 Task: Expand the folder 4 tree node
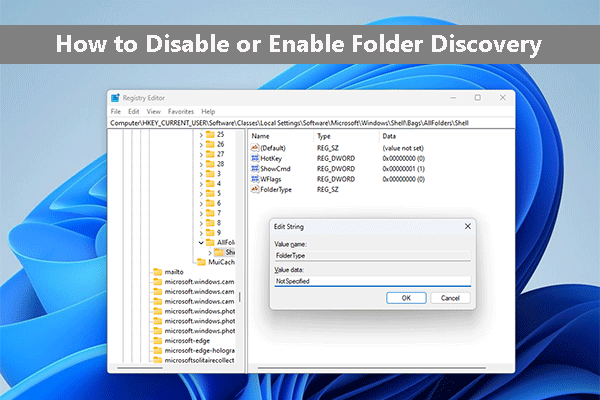click(x=201, y=184)
